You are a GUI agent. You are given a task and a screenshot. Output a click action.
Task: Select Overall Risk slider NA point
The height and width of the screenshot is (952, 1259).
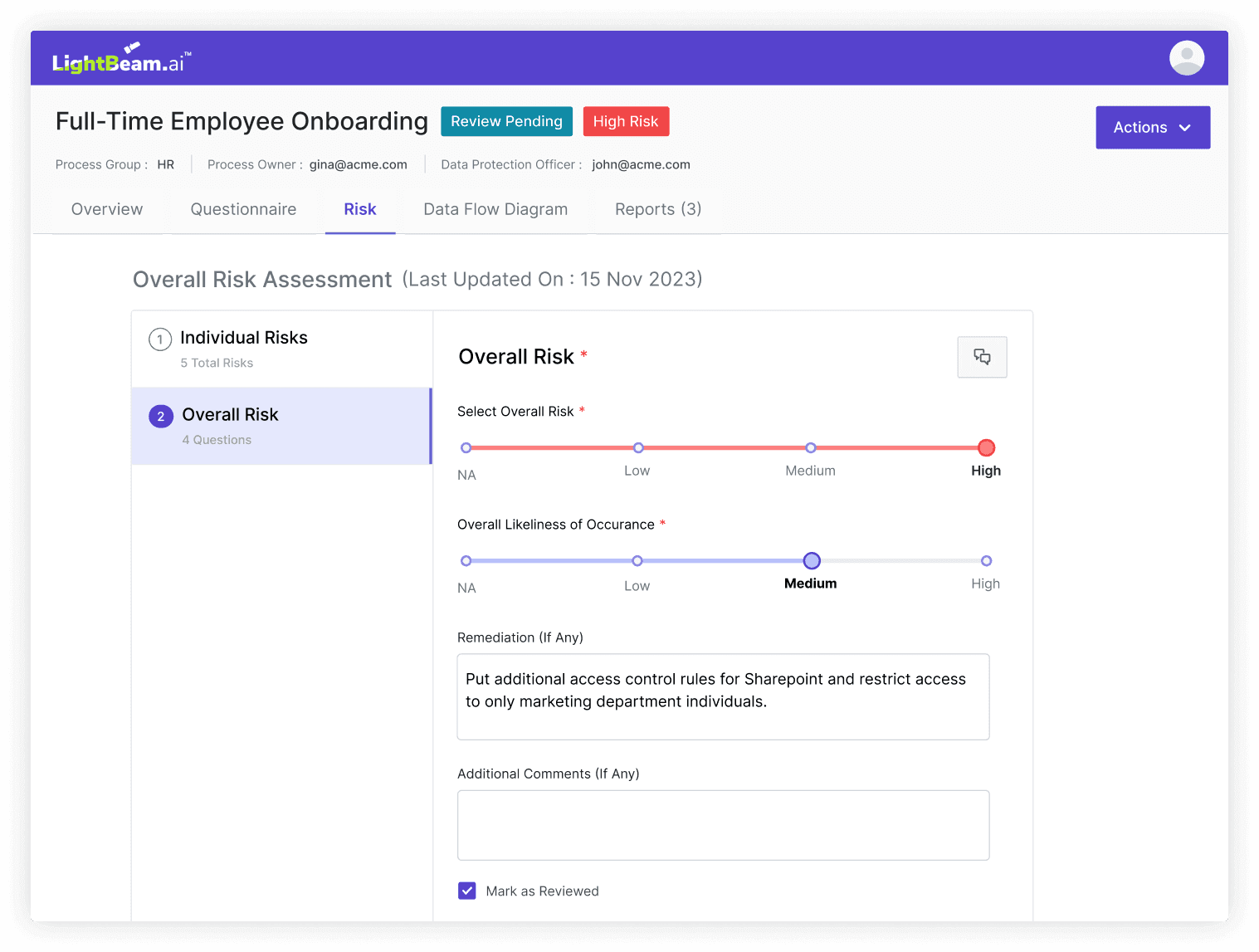coord(466,448)
